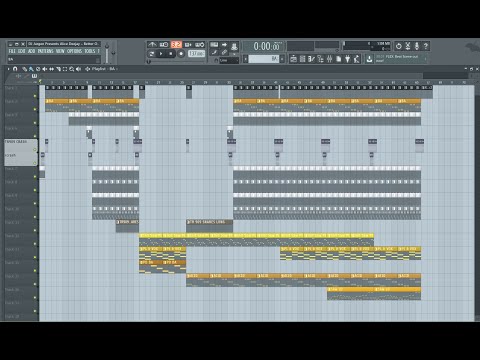The image size is (480, 360).
Task: Open the playlist options arrow menu
Action: point(8,69)
